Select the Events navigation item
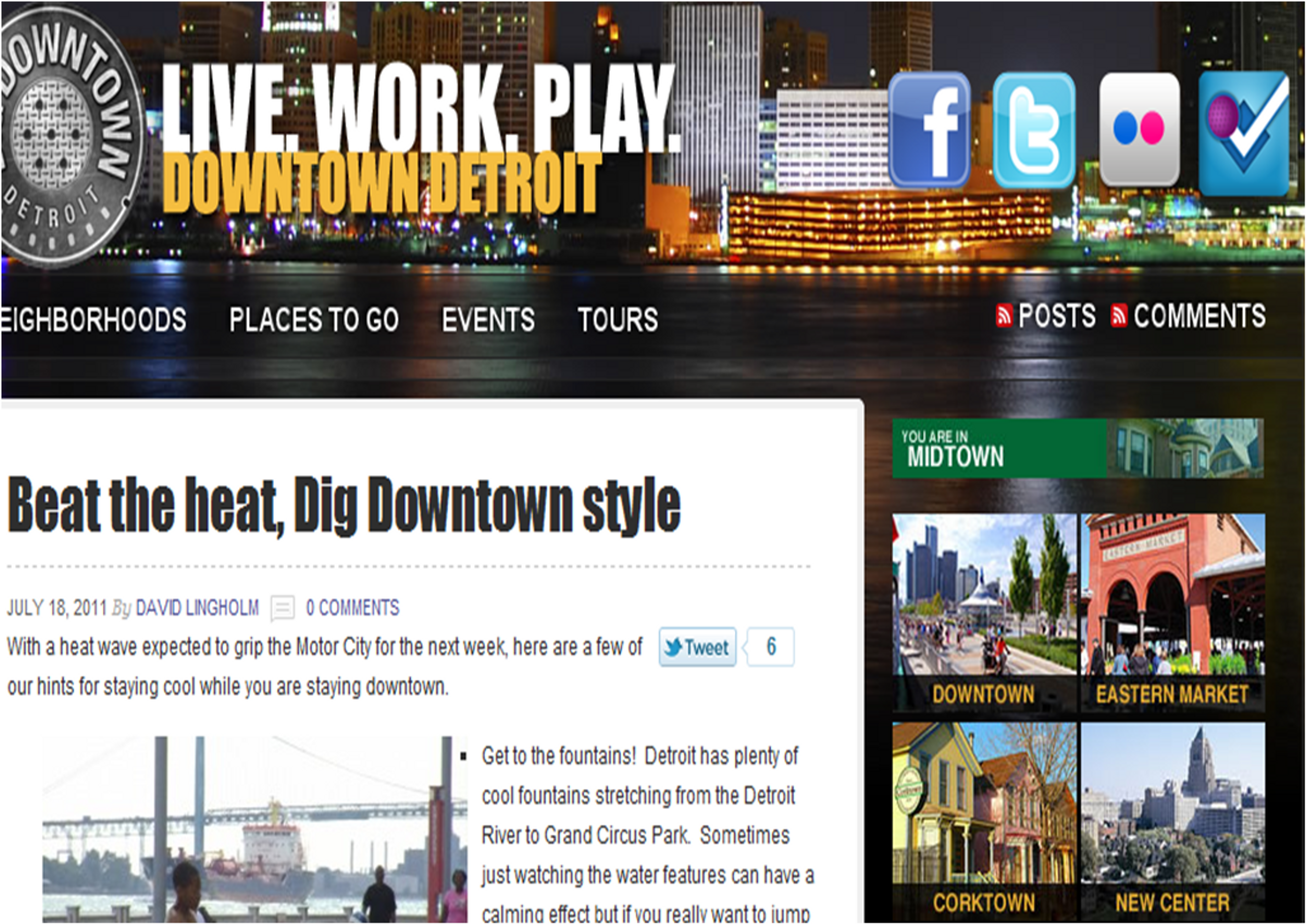The height and width of the screenshot is (924, 1306). (x=488, y=320)
